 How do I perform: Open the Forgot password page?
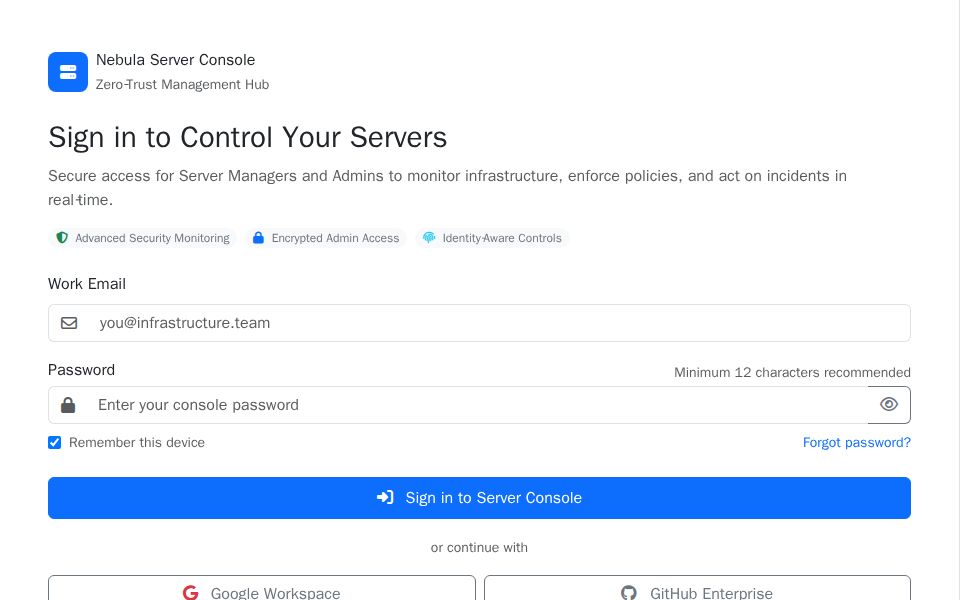[857, 442]
